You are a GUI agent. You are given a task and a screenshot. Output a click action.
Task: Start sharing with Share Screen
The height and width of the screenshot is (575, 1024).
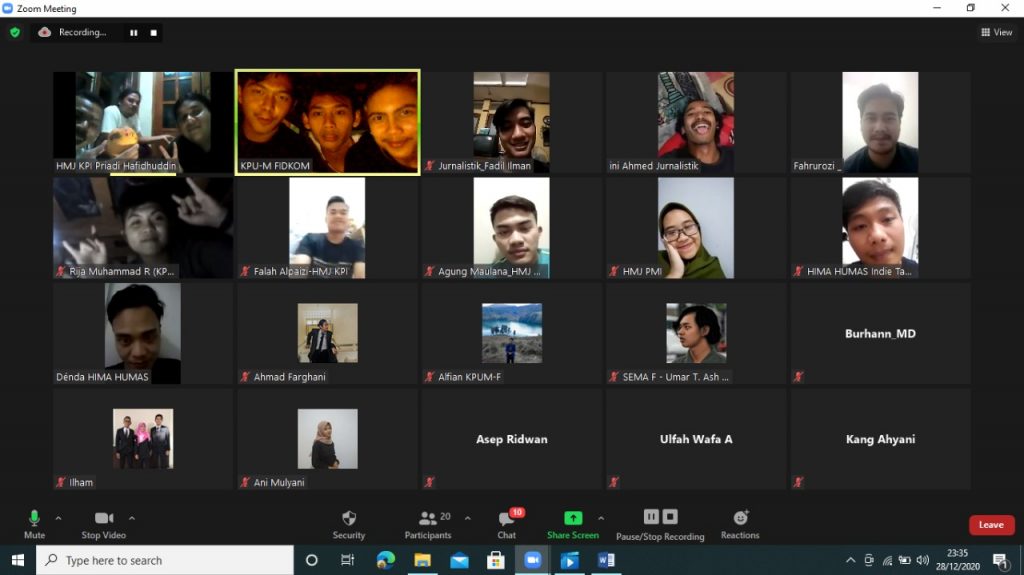tap(572, 523)
